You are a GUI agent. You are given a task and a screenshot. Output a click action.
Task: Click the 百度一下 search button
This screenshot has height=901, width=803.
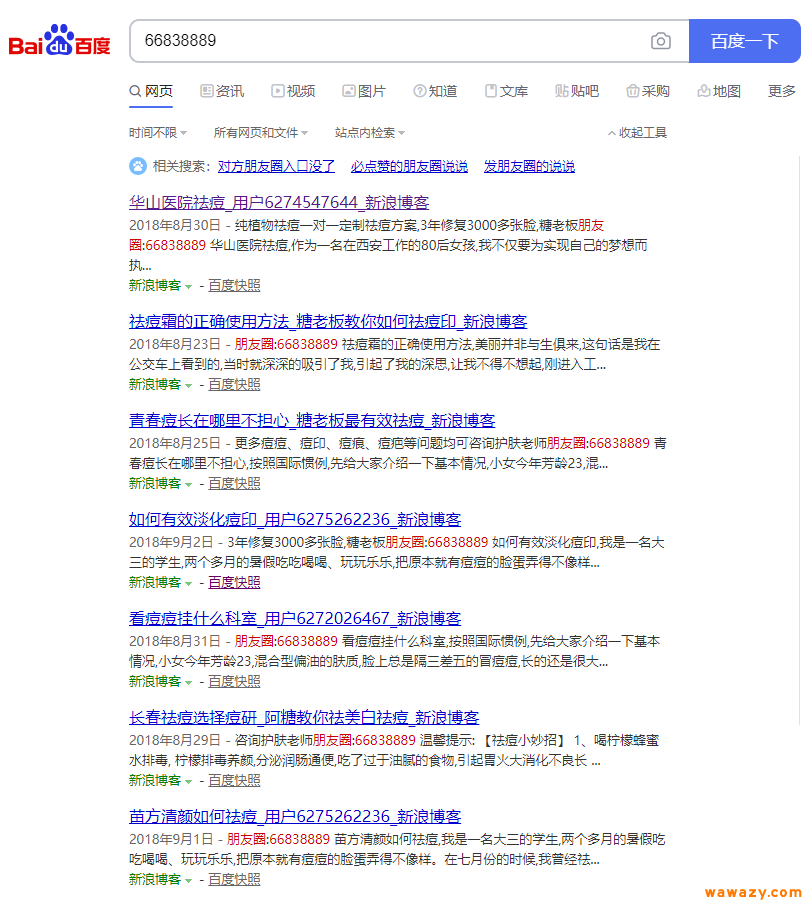click(744, 41)
